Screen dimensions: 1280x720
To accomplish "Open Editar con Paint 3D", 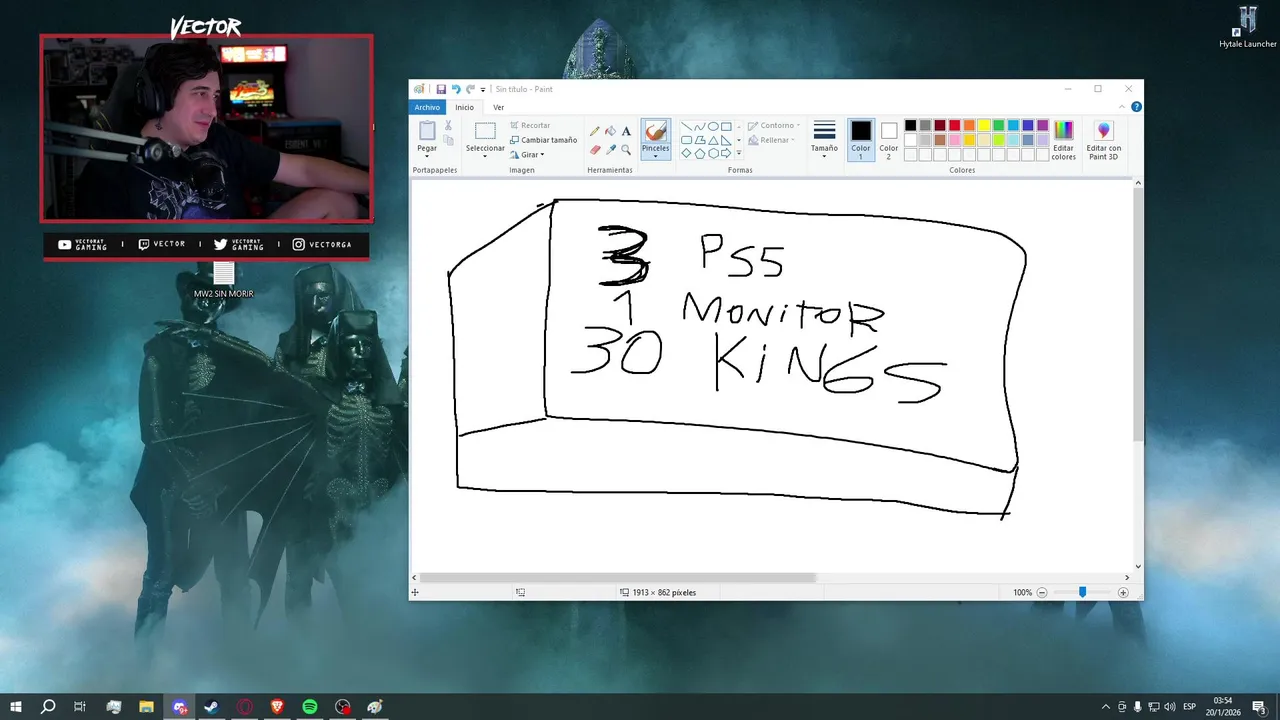I will (1103, 140).
